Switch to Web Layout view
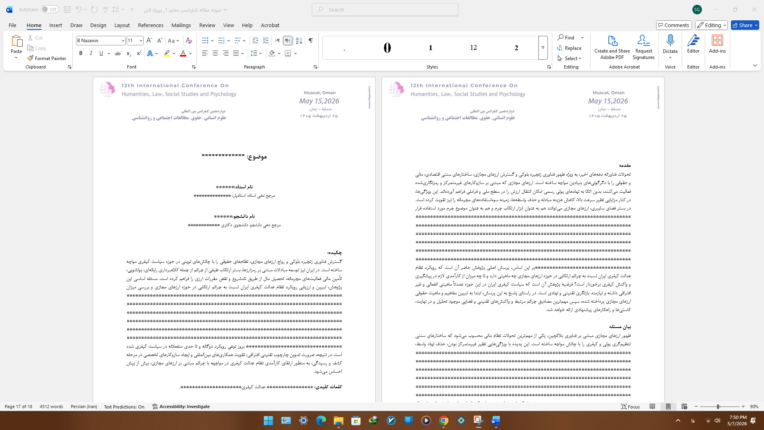764x430 pixels. (684, 407)
